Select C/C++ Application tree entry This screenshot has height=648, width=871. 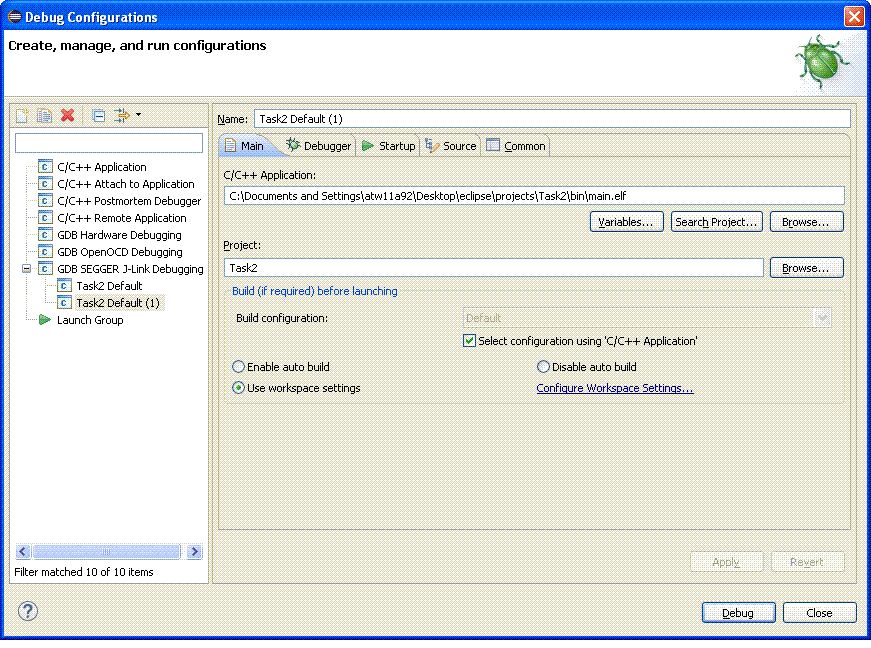(102, 167)
